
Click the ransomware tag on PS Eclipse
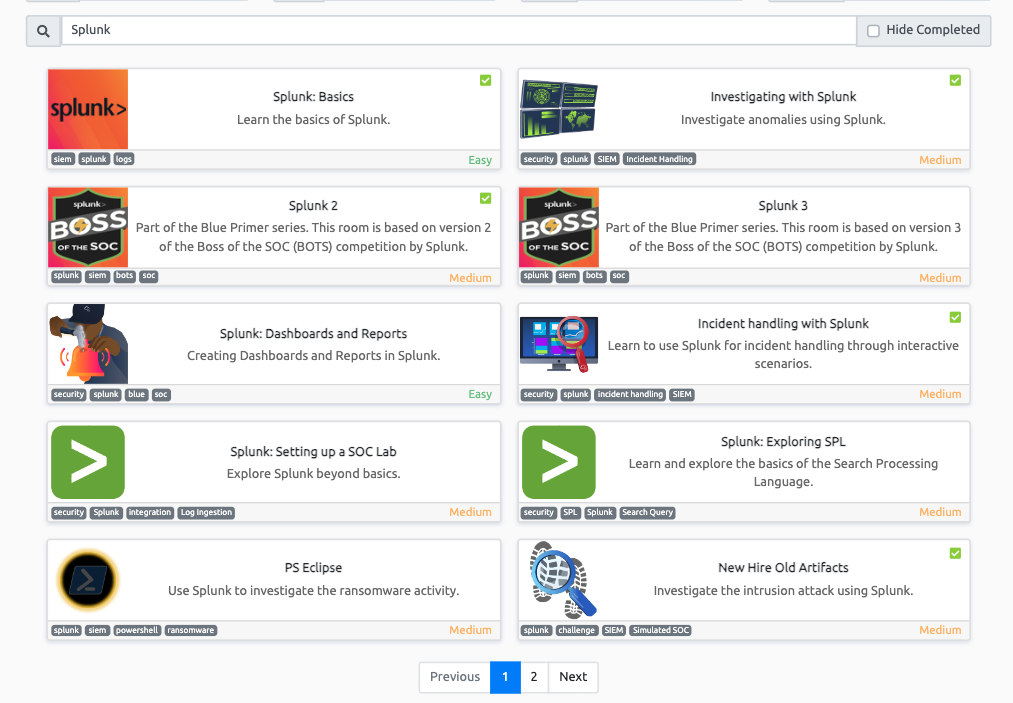click(x=191, y=631)
